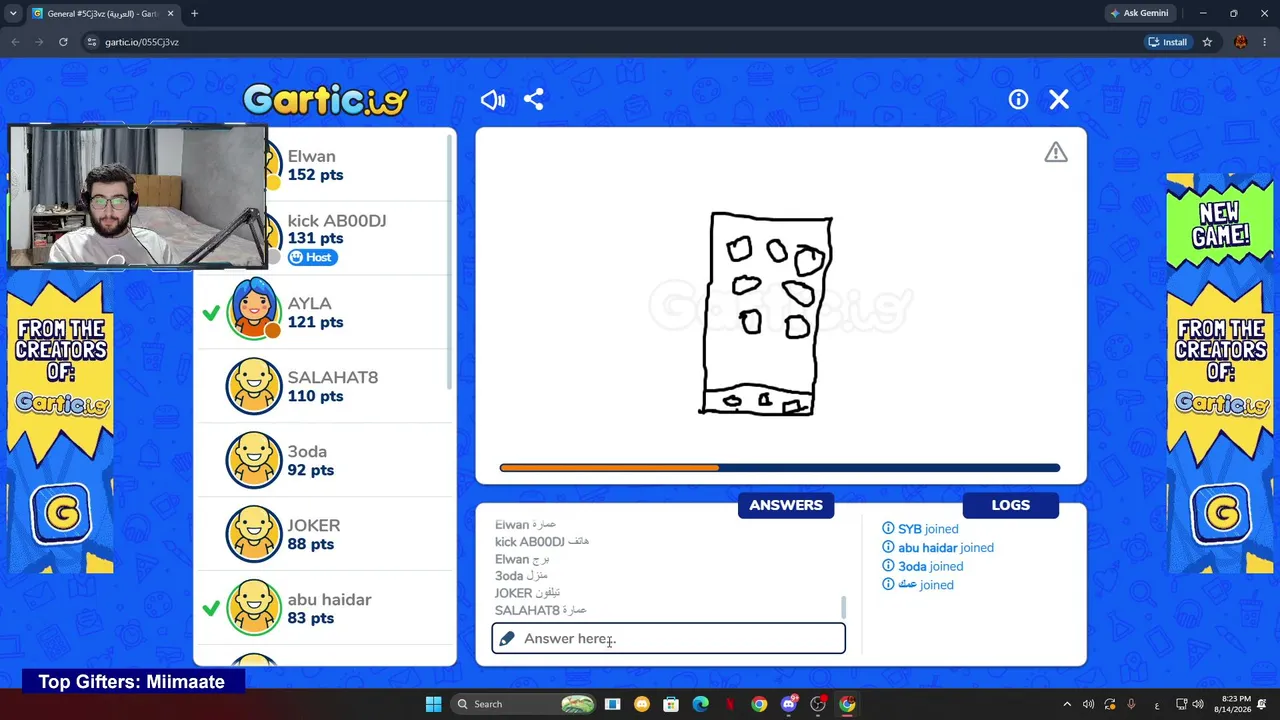The image size is (1280, 720).
Task: Close the General #5Cj3vz tab
Action: tap(170, 14)
